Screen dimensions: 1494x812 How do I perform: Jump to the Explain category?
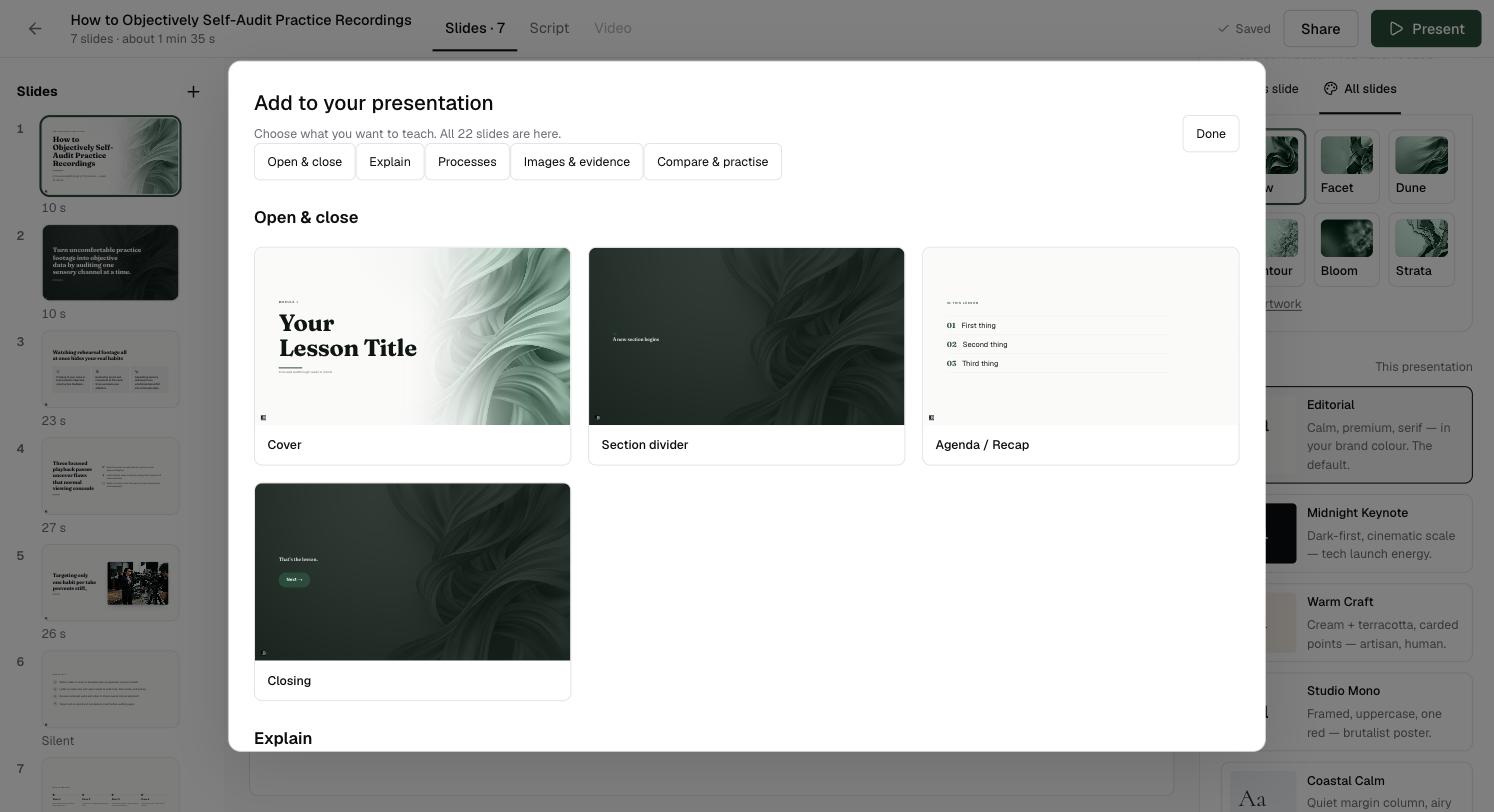pyautogui.click(x=390, y=162)
